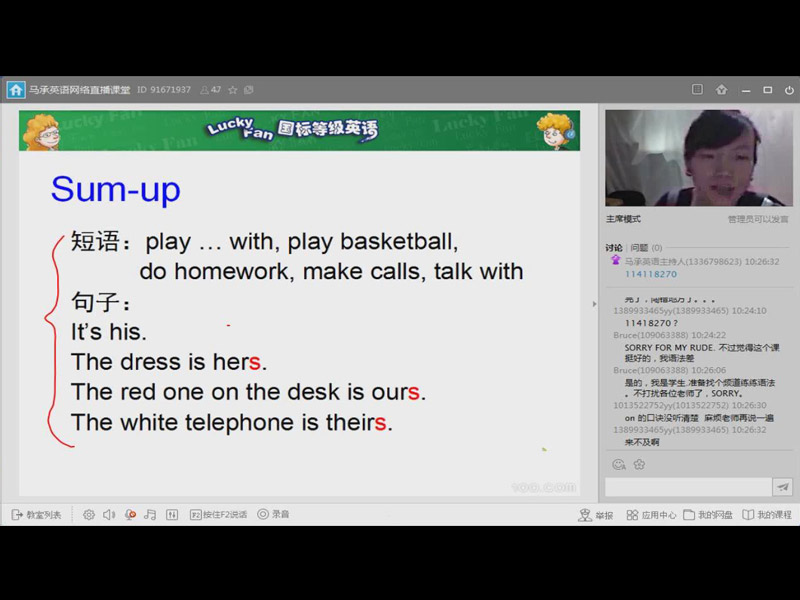Click the home icon in the title bar

(16, 90)
